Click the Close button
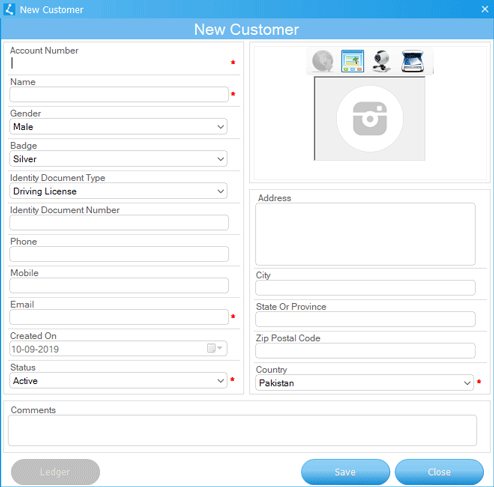The image size is (494, 487). click(439, 472)
